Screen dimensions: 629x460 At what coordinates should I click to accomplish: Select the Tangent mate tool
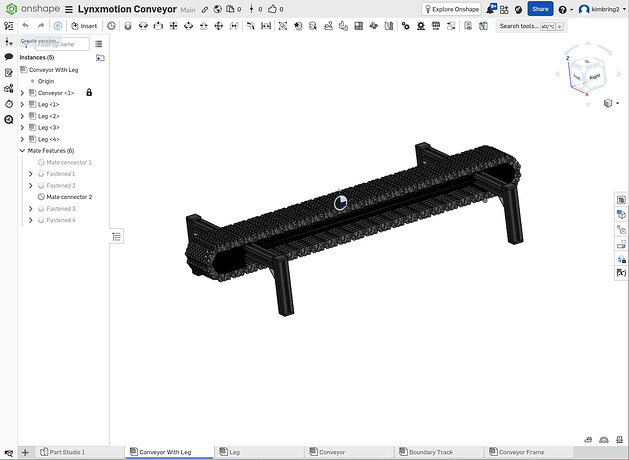click(251, 26)
